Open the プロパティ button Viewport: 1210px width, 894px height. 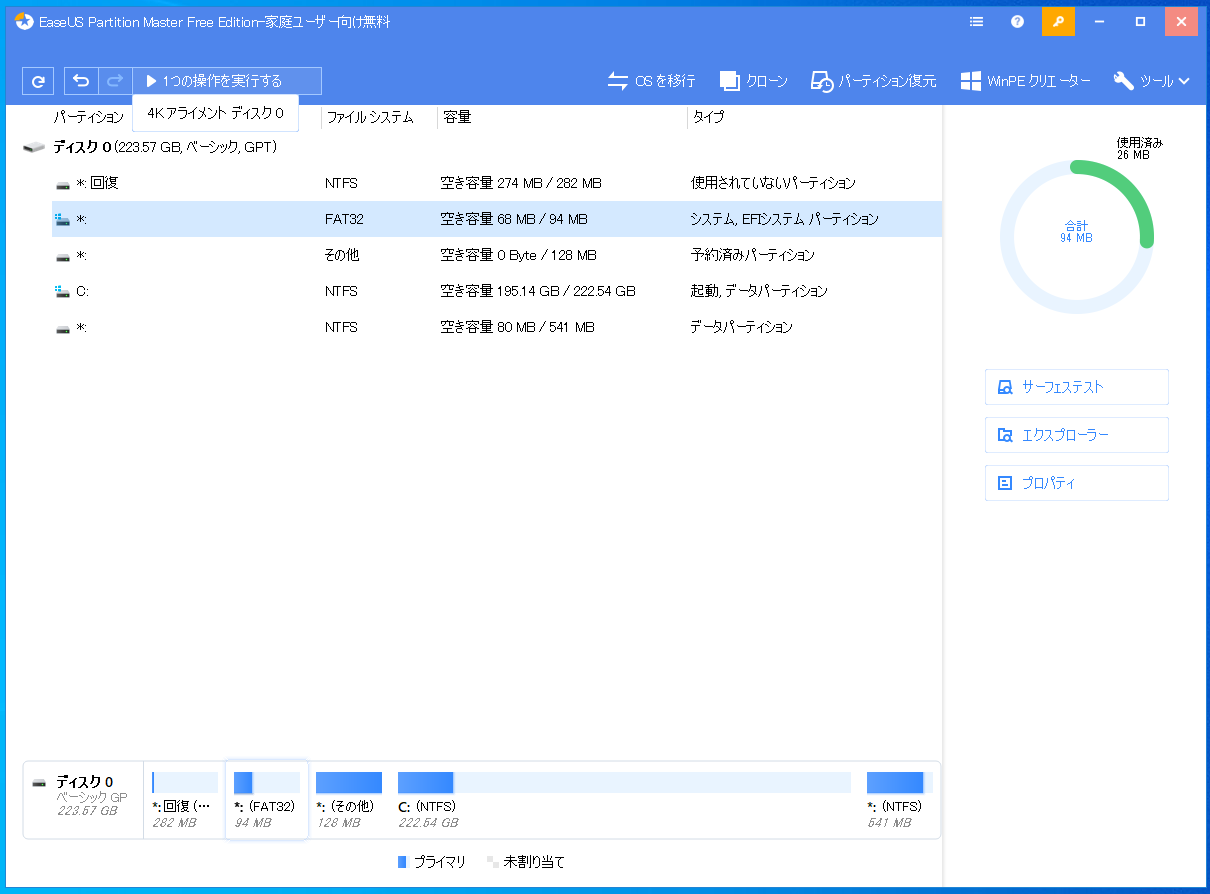coord(1076,483)
